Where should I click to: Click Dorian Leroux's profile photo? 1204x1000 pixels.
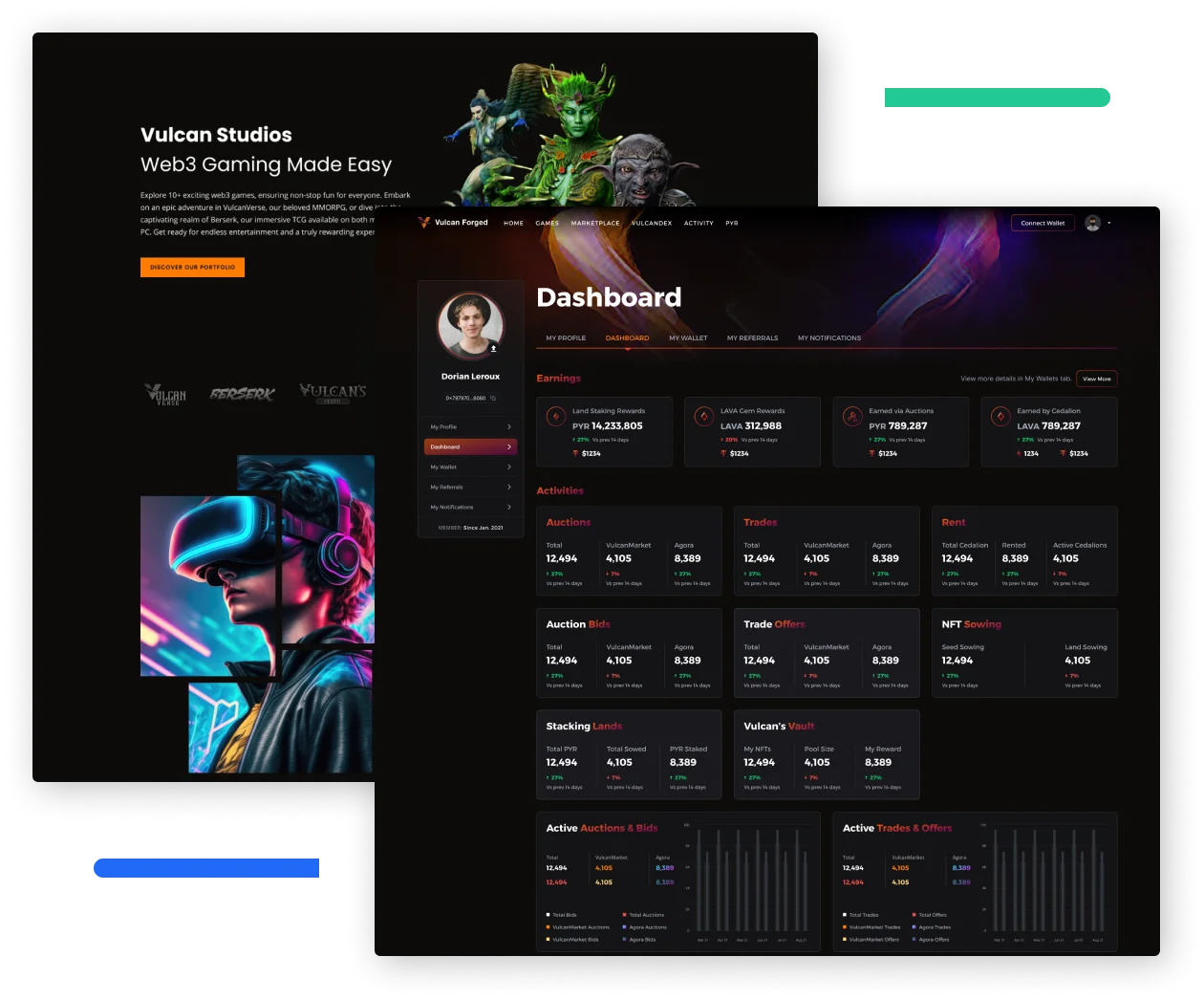(x=470, y=325)
